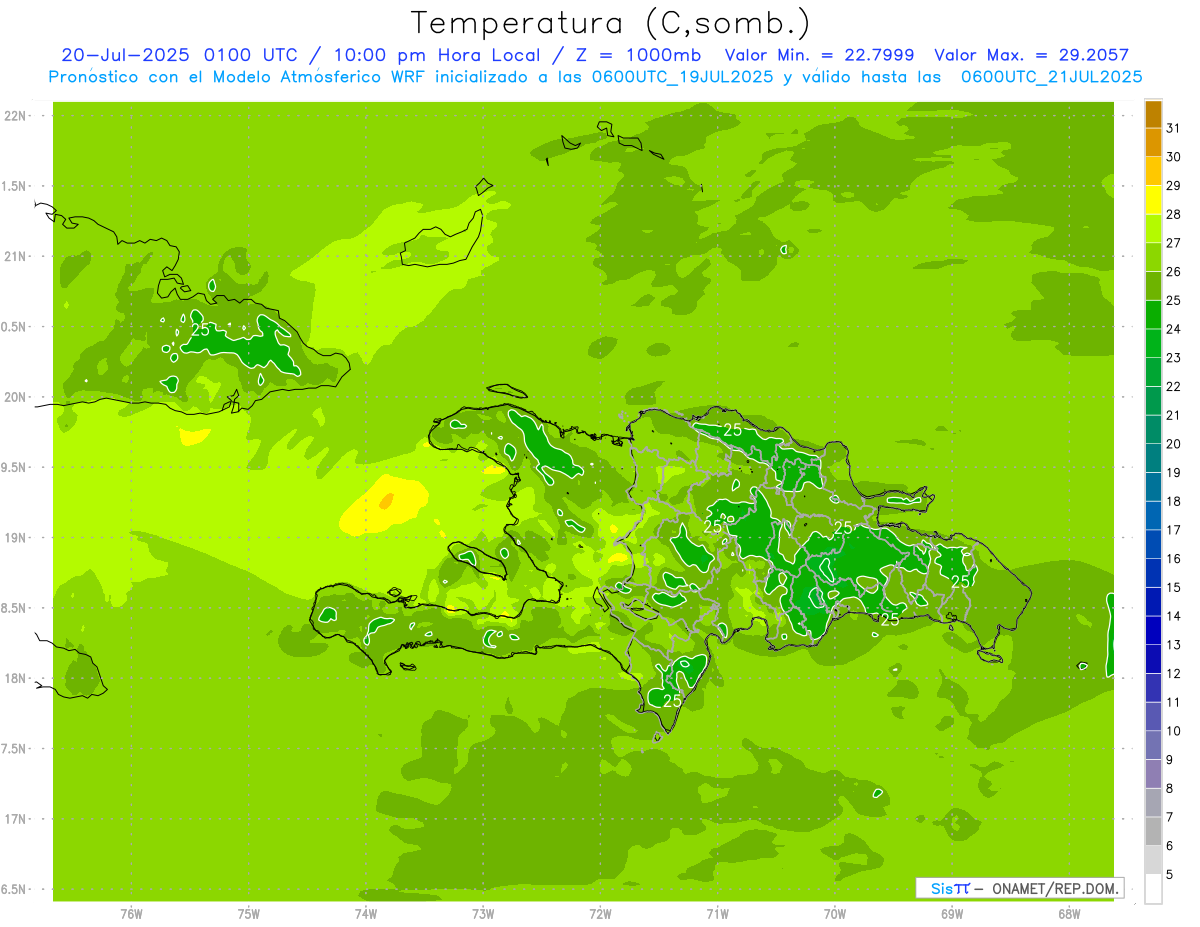The width and height of the screenshot is (1200, 927).
Task: Click the 20N latitude axis label
Action: 16,397
